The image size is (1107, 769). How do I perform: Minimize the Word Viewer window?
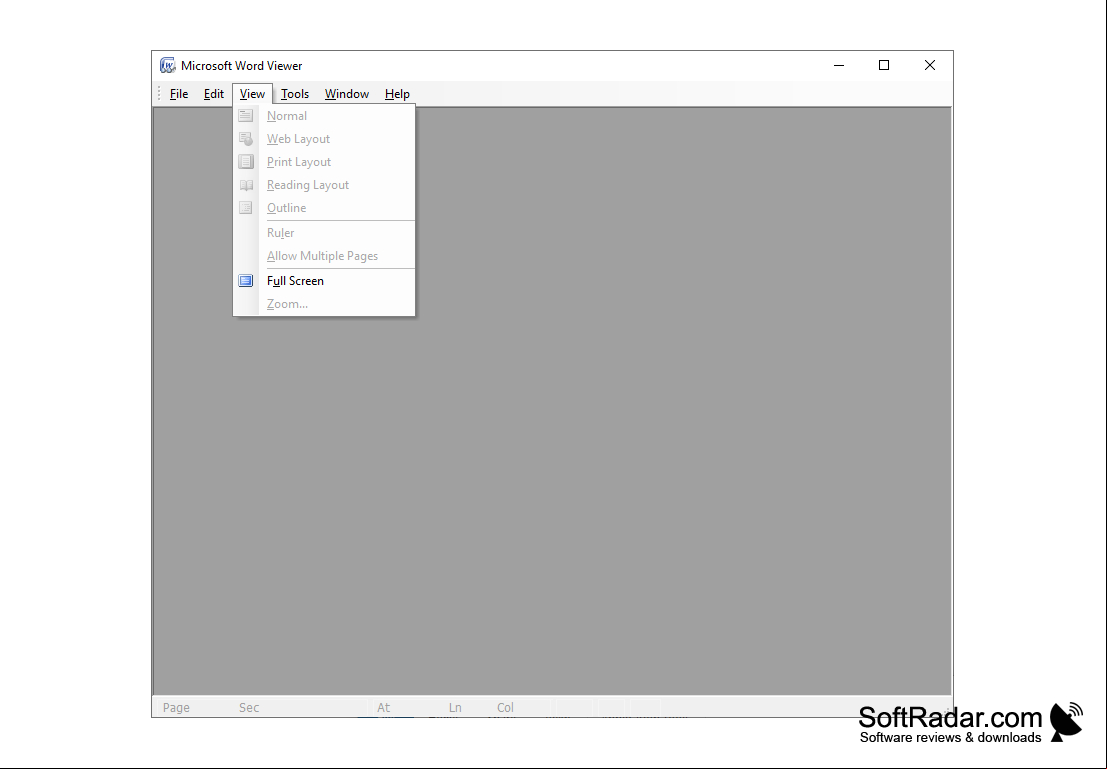(x=839, y=66)
